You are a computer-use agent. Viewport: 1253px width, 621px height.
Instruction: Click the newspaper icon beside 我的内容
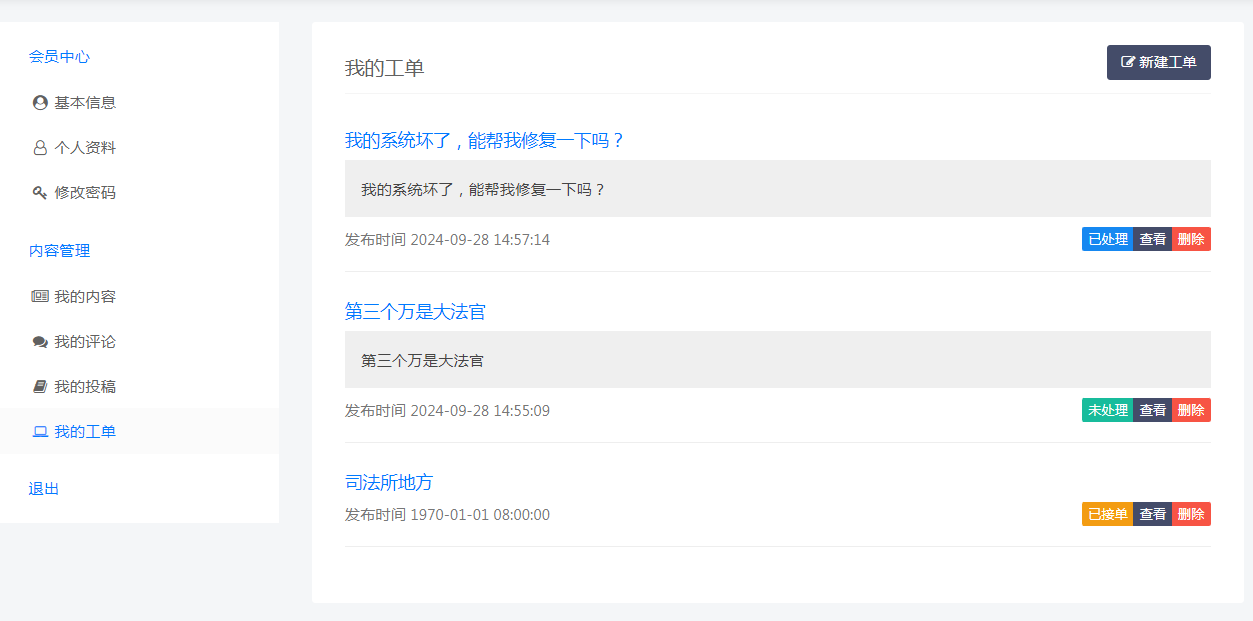[x=40, y=297]
